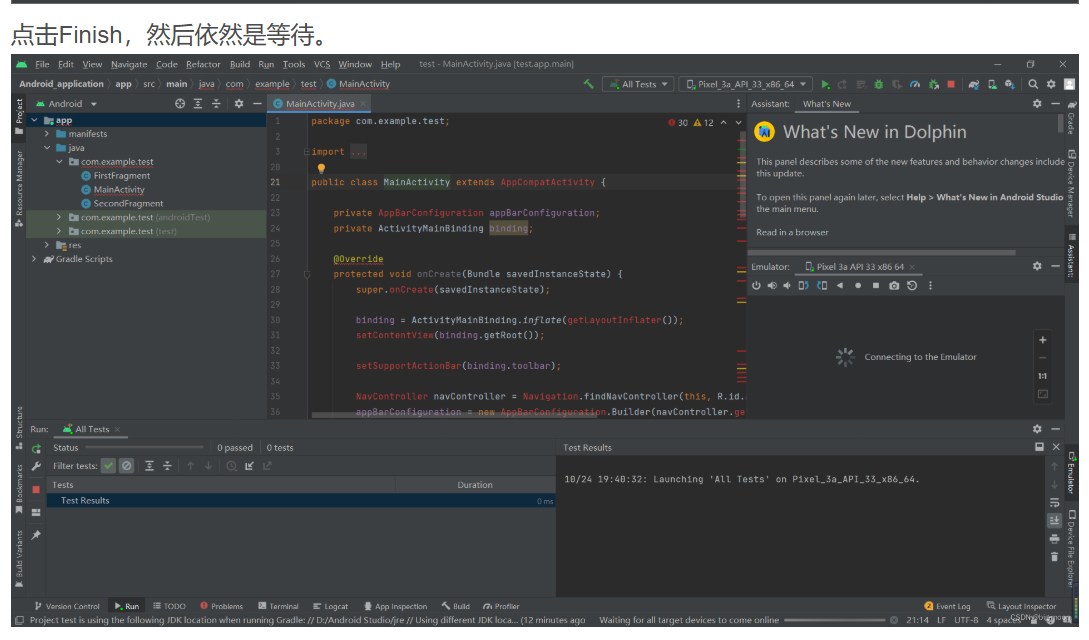Screen dimensions: 1089x640
Task: Click the red Stop icon in main toolbar
Action: [951, 84]
